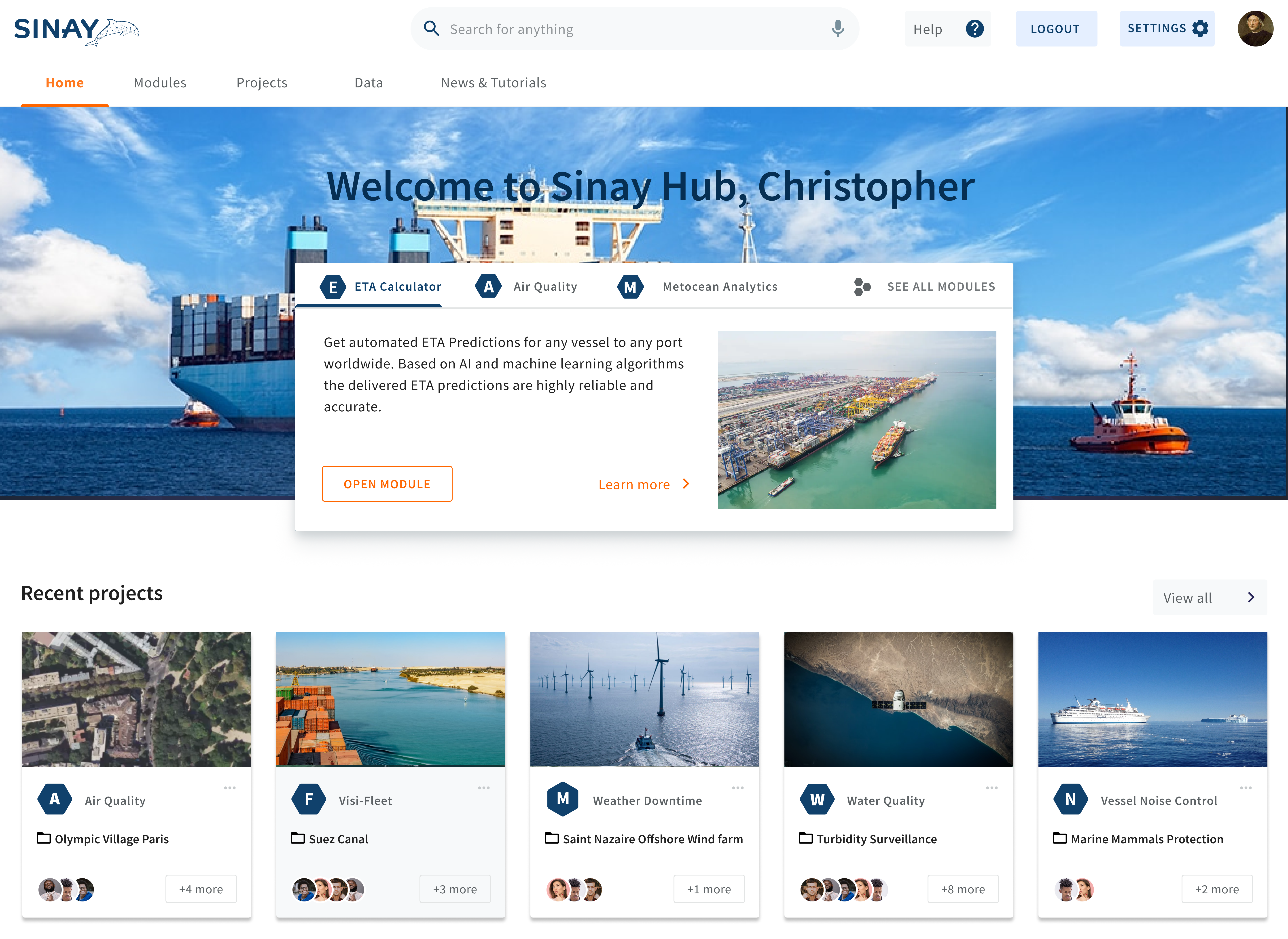
Task: Open the user profile avatar
Action: 1255,28
